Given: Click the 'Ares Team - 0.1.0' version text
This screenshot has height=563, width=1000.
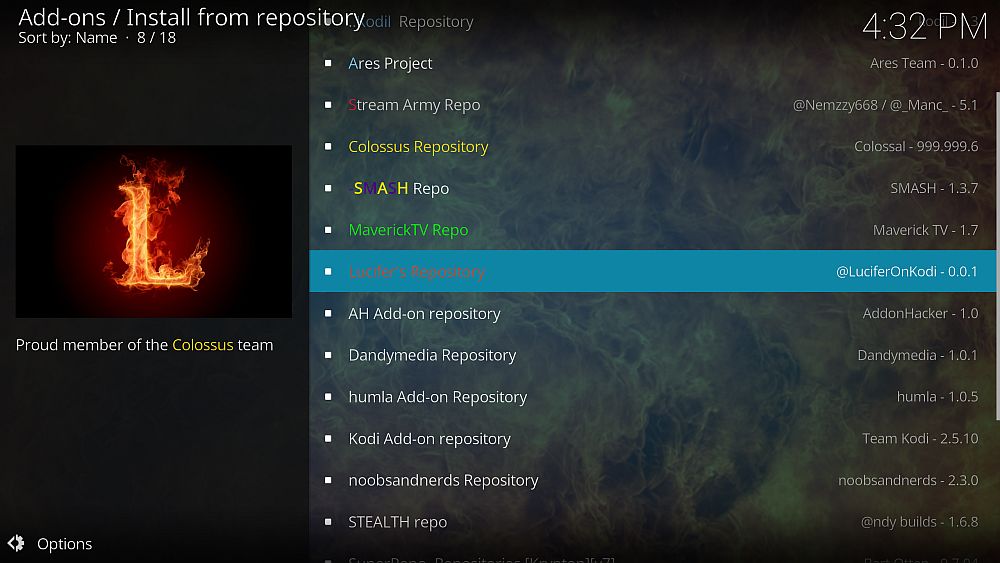Looking at the screenshot, I should click(924, 63).
